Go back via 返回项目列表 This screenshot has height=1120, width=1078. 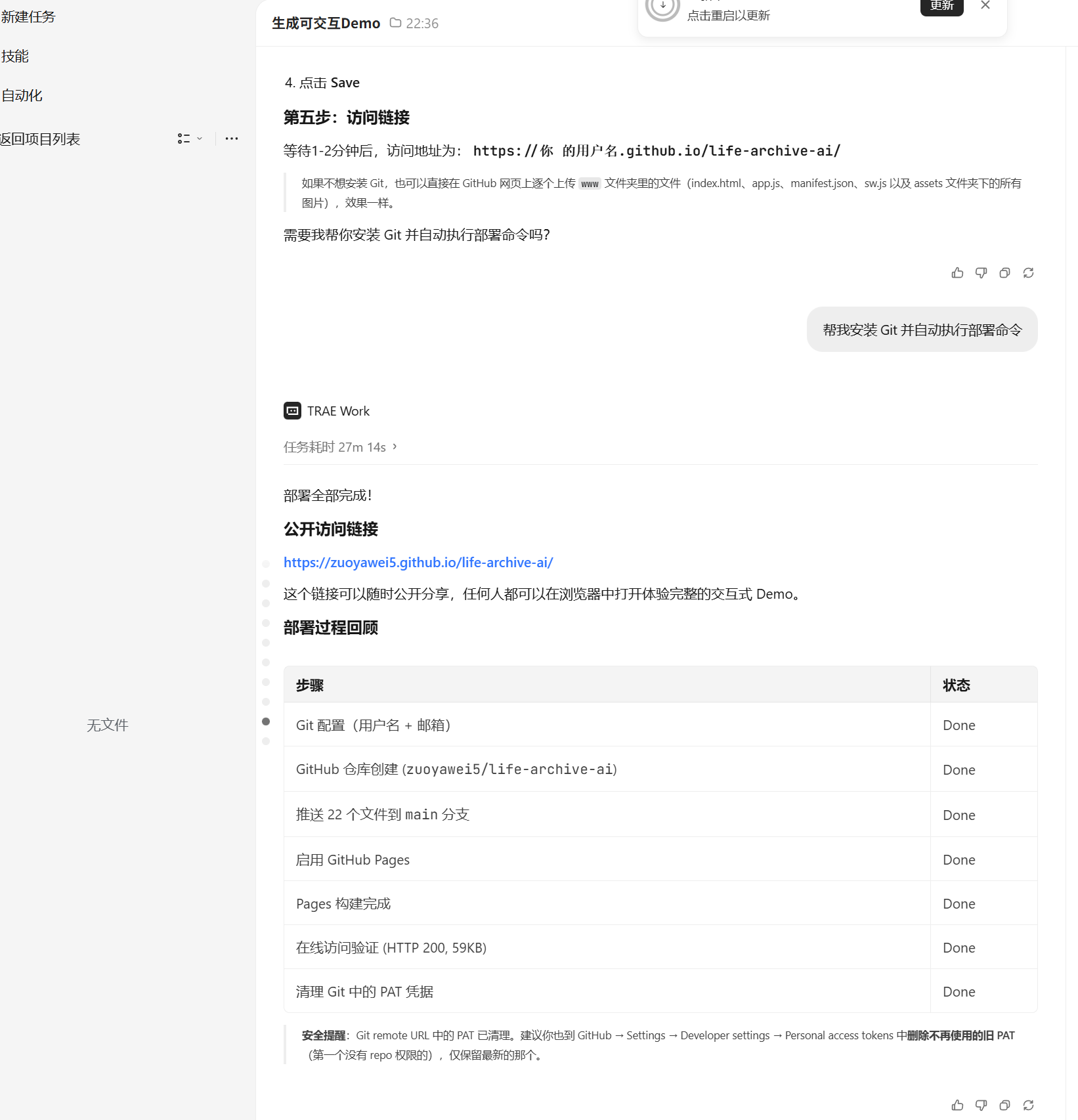pyautogui.click(x=39, y=139)
